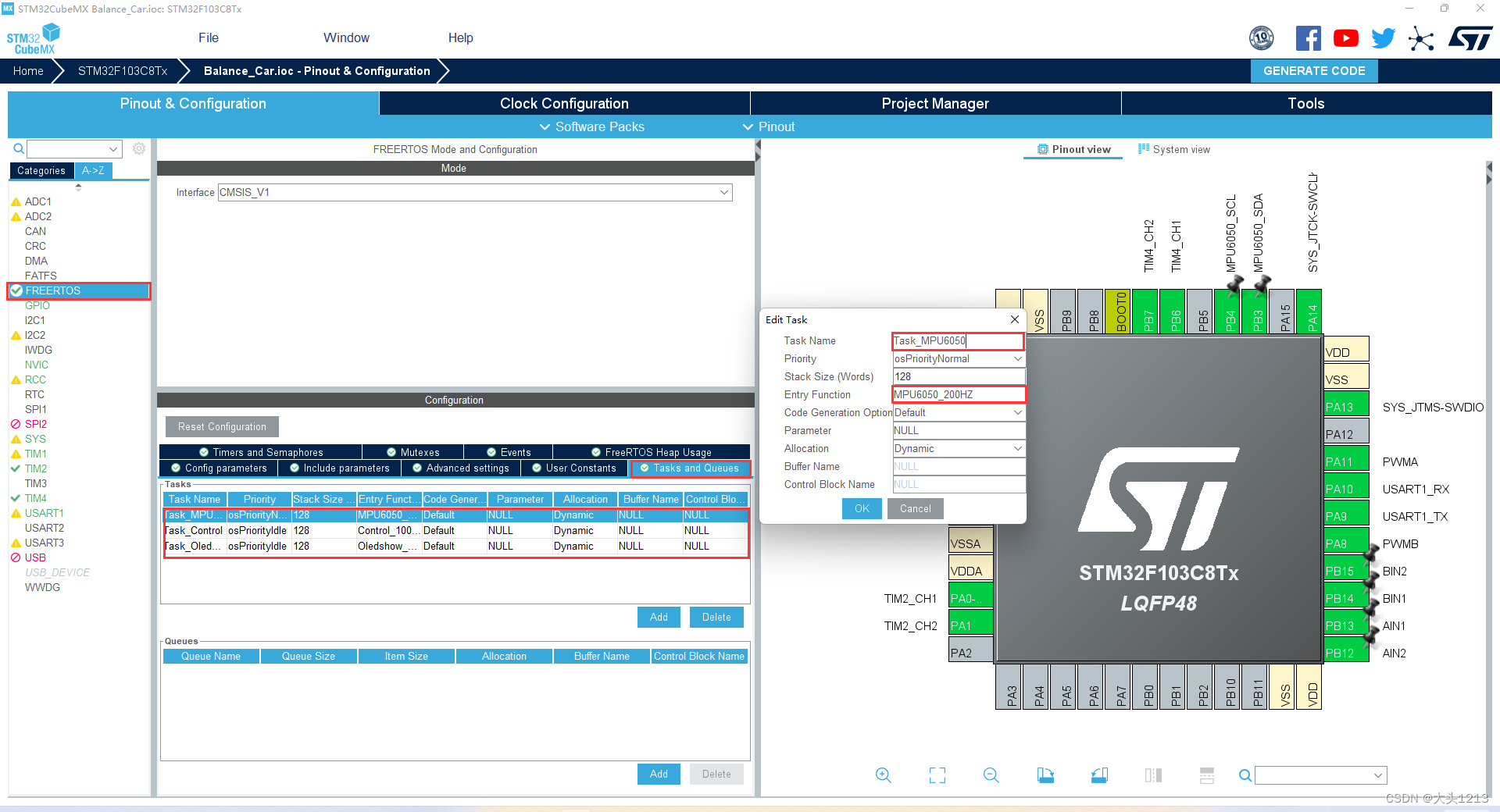Rotate chip view counter-clockwise
This screenshot has width=1500, height=812.
click(x=1099, y=775)
